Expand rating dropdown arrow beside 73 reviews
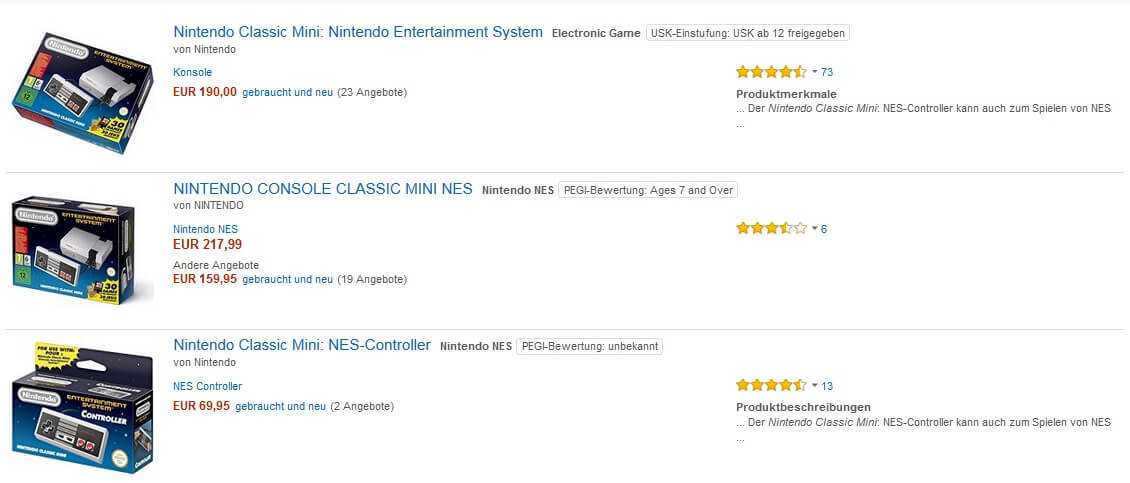This screenshot has height=483, width=1130. [x=814, y=72]
